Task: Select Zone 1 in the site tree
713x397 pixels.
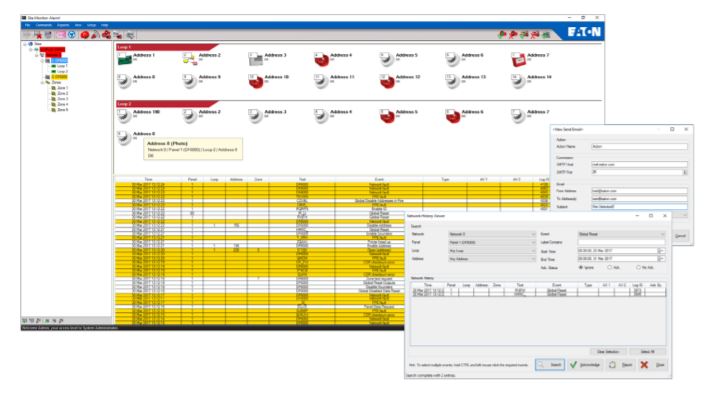Action: (62, 88)
